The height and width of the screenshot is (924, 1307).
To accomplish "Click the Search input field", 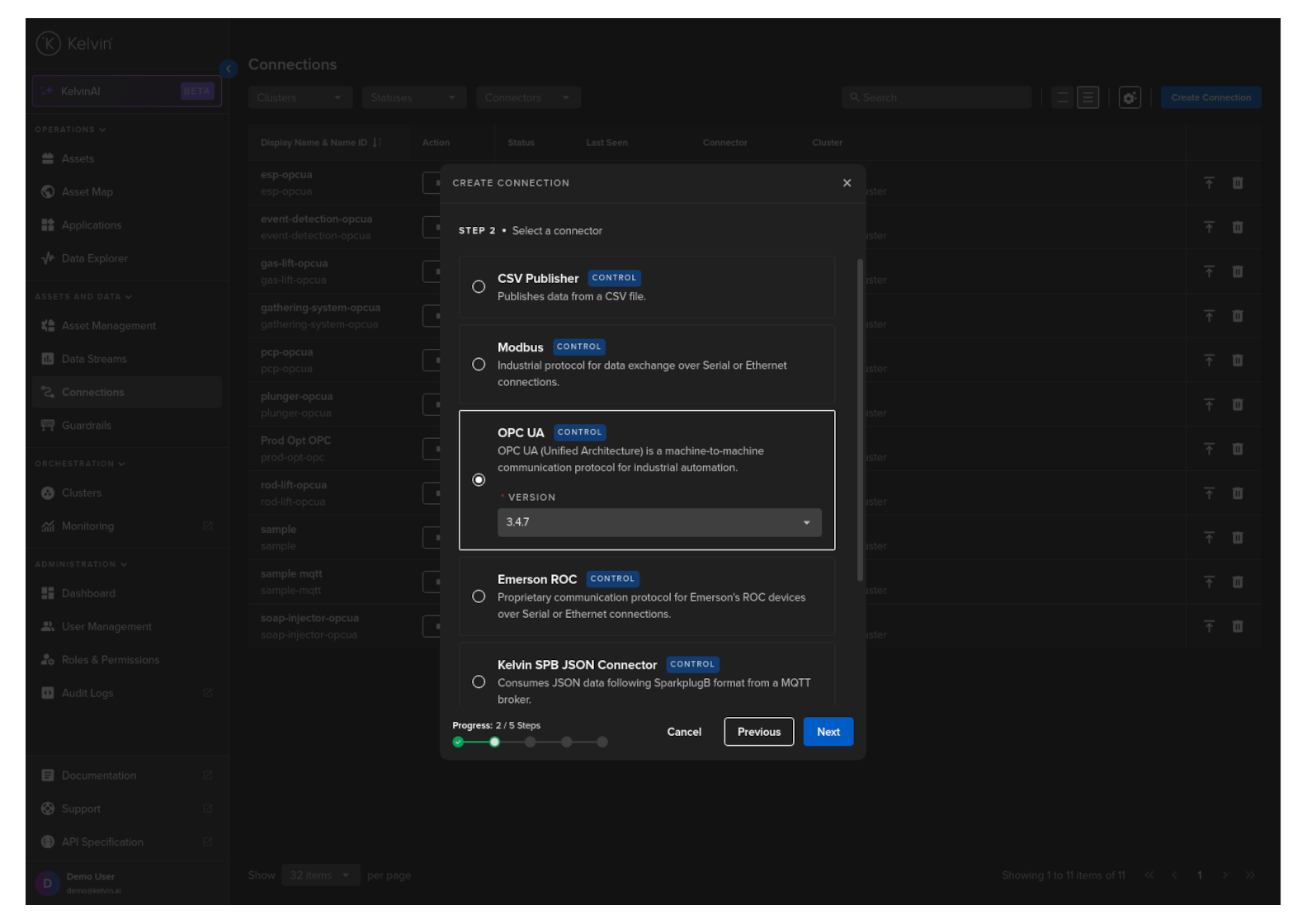I will click(941, 97).
